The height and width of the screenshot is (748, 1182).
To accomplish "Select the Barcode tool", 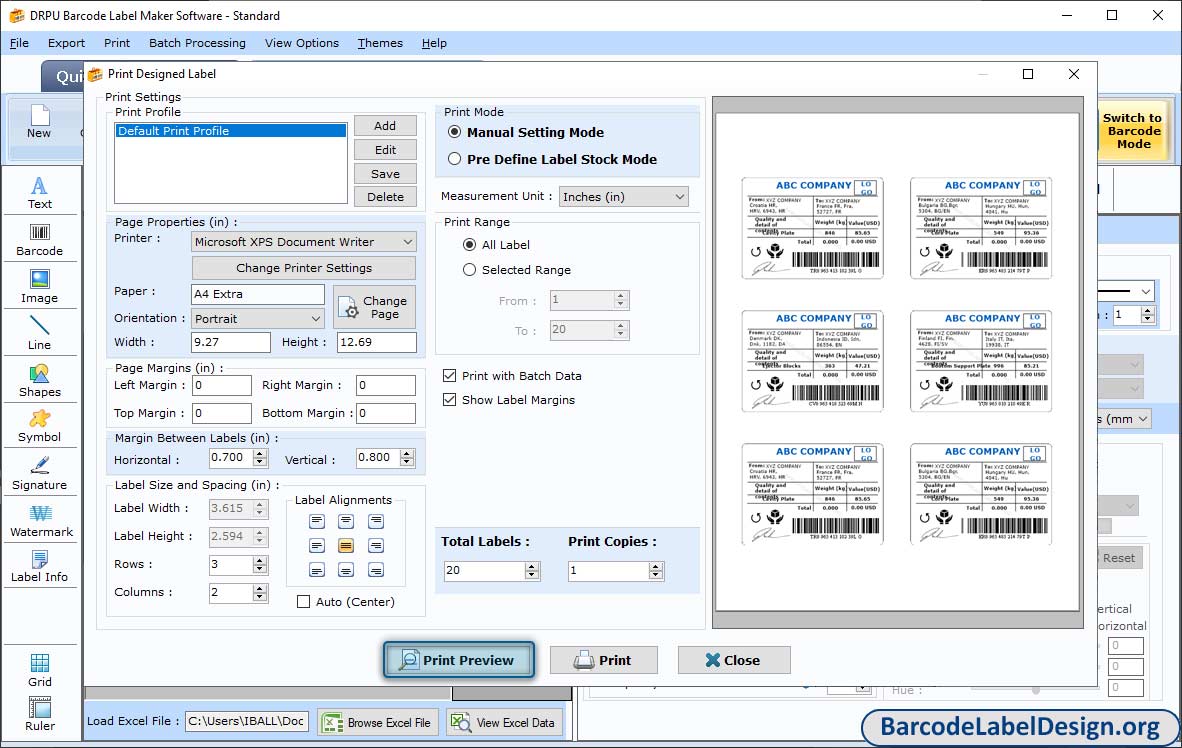I will [x=39, y=240].
